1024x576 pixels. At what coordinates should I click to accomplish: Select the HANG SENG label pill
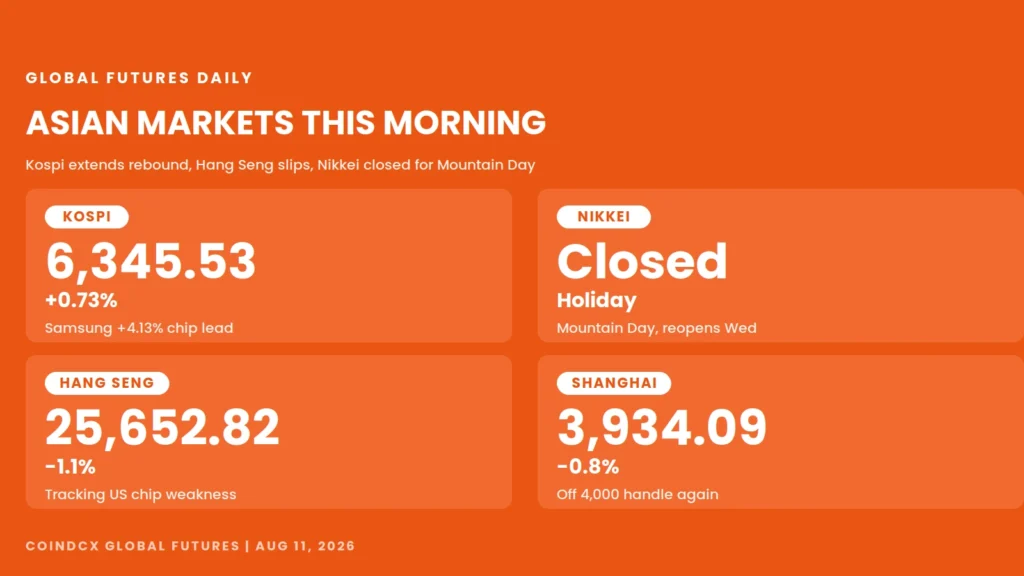coord(107,383)
